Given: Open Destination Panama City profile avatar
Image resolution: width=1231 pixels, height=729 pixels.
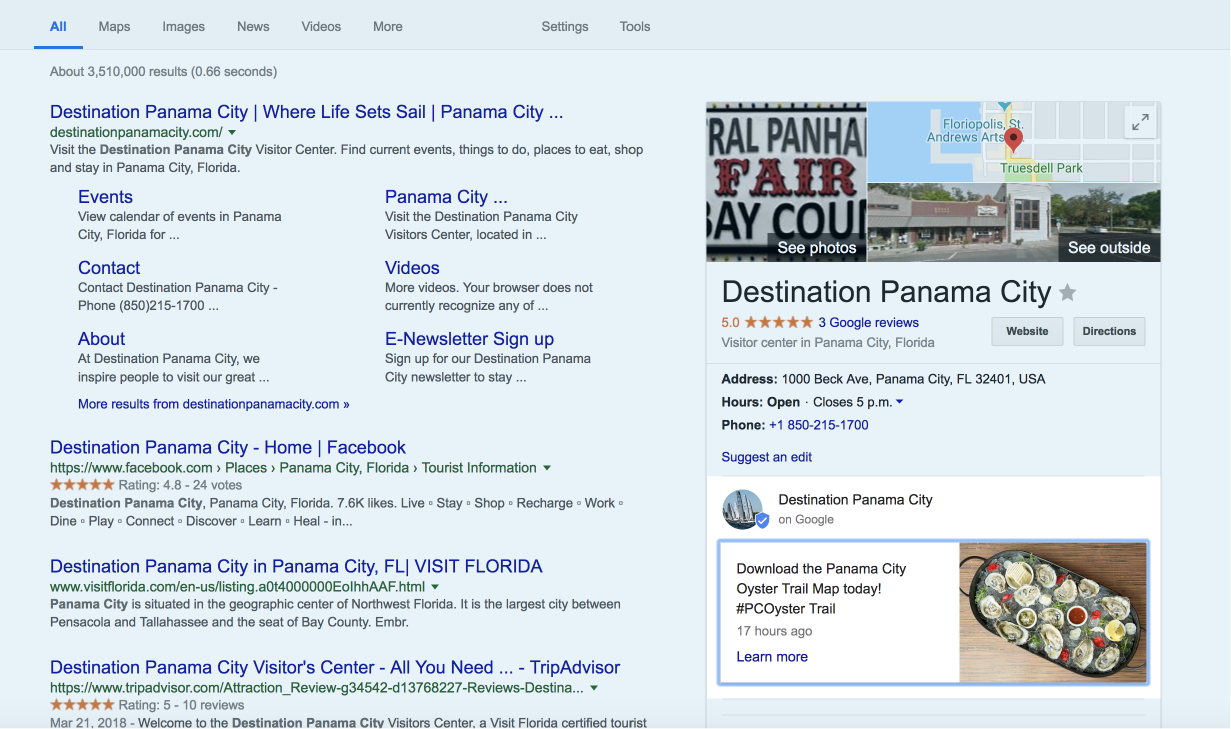Looking at the screenshot, I should pos(745,509).
